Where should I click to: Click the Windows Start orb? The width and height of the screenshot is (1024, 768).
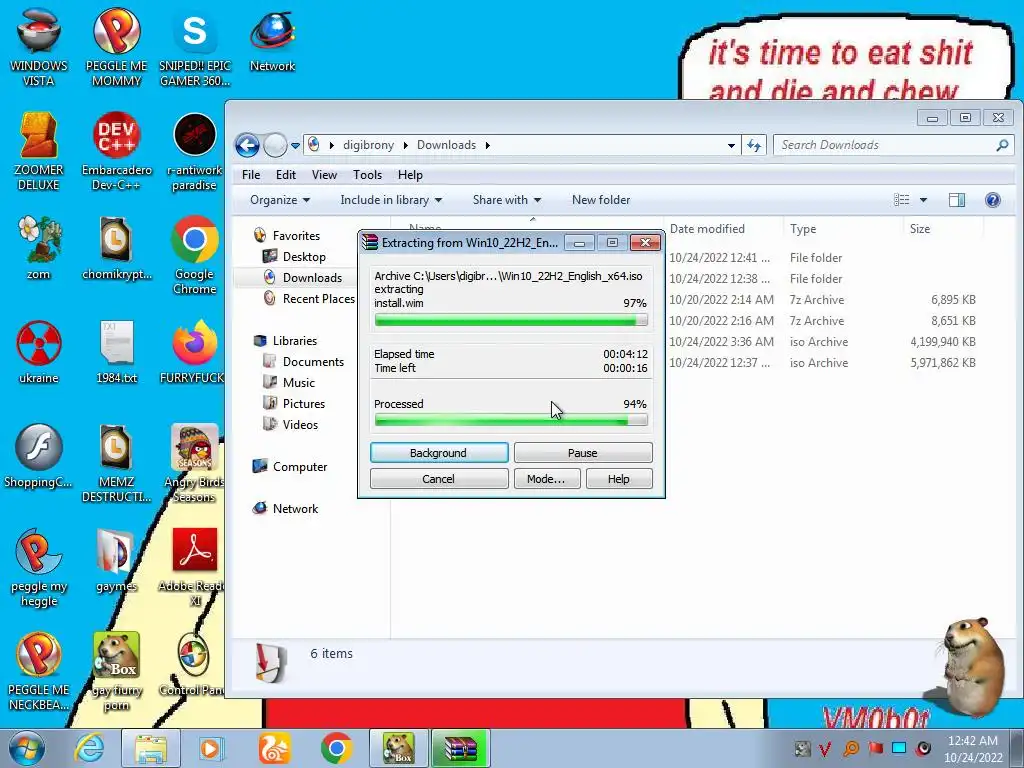click(x=26, y=748)
